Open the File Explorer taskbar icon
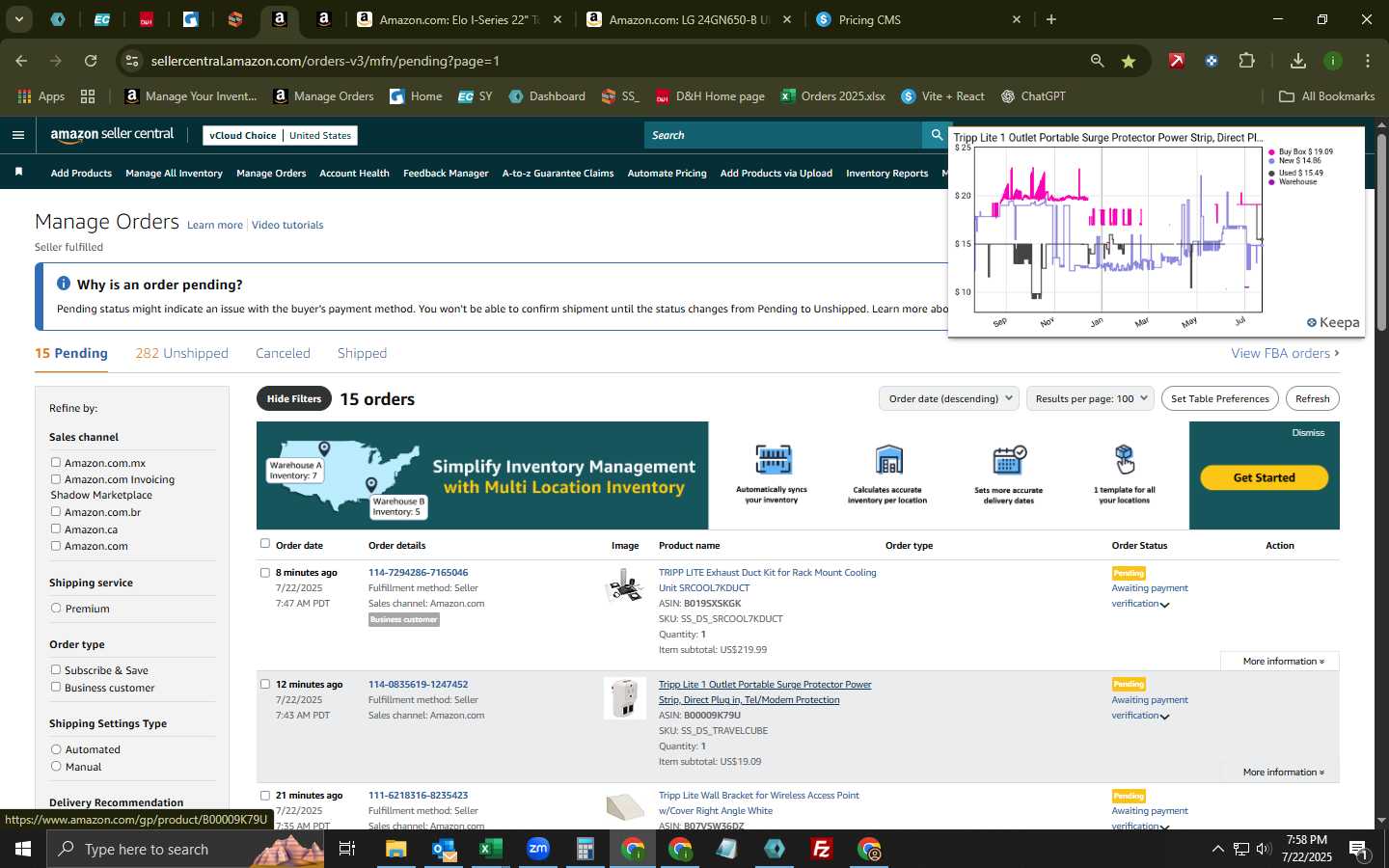 [396, 849]
